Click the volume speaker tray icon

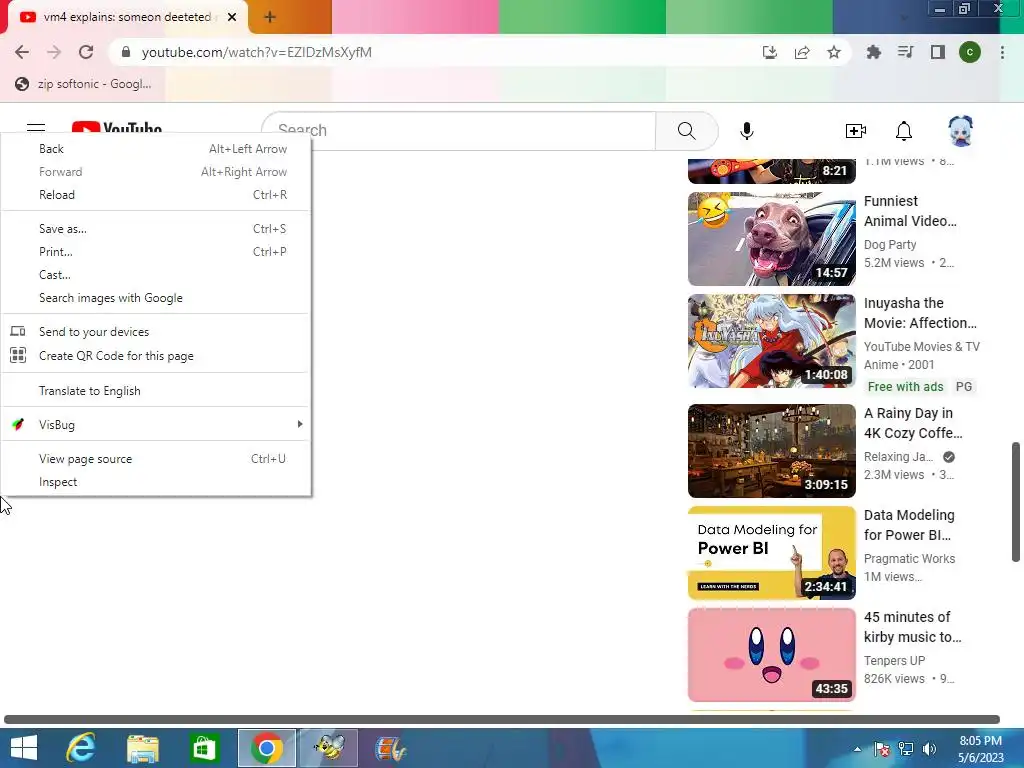tap(929, 748)
